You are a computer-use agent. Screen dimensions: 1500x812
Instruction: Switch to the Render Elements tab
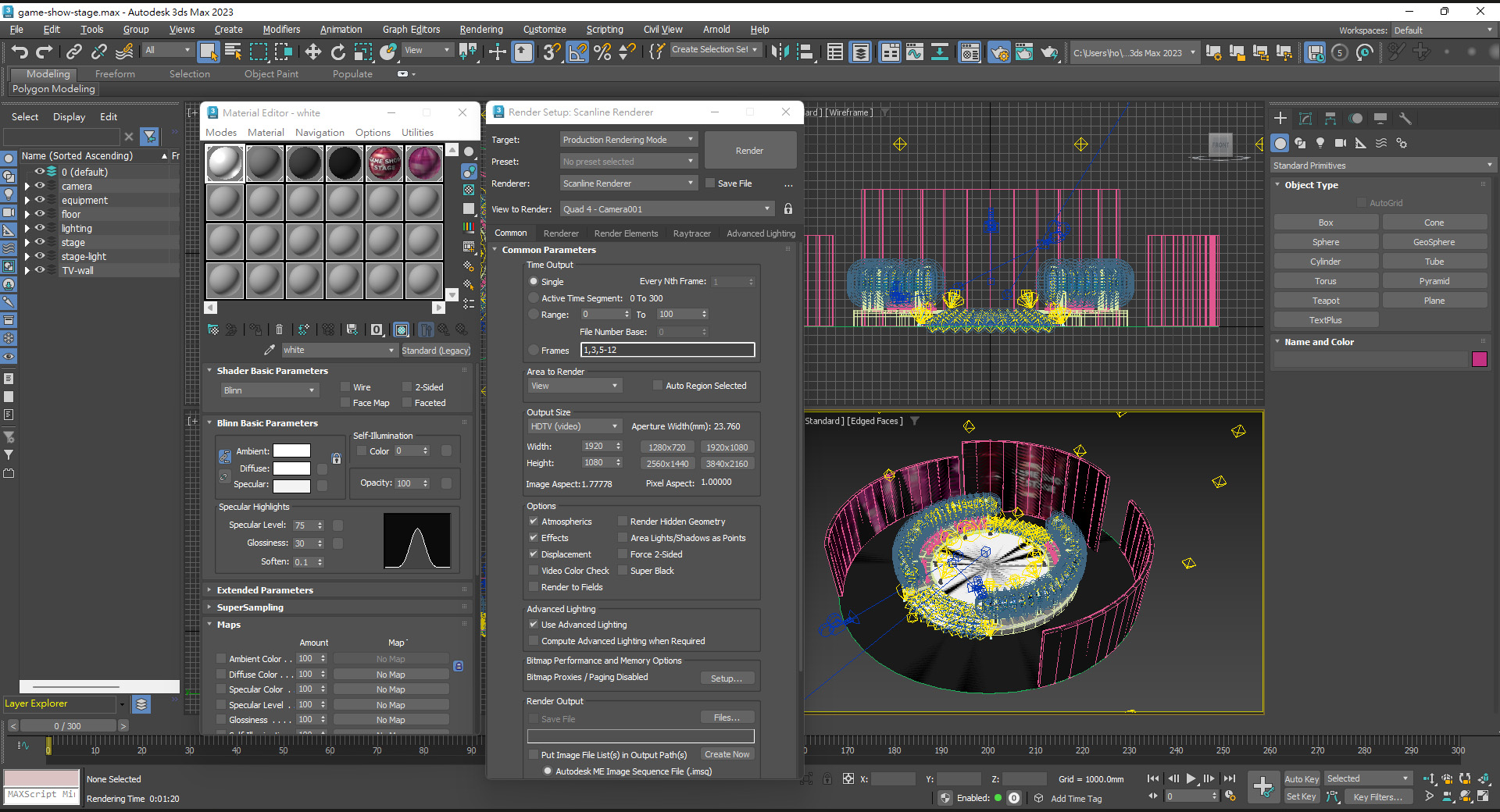coord(626,233)
